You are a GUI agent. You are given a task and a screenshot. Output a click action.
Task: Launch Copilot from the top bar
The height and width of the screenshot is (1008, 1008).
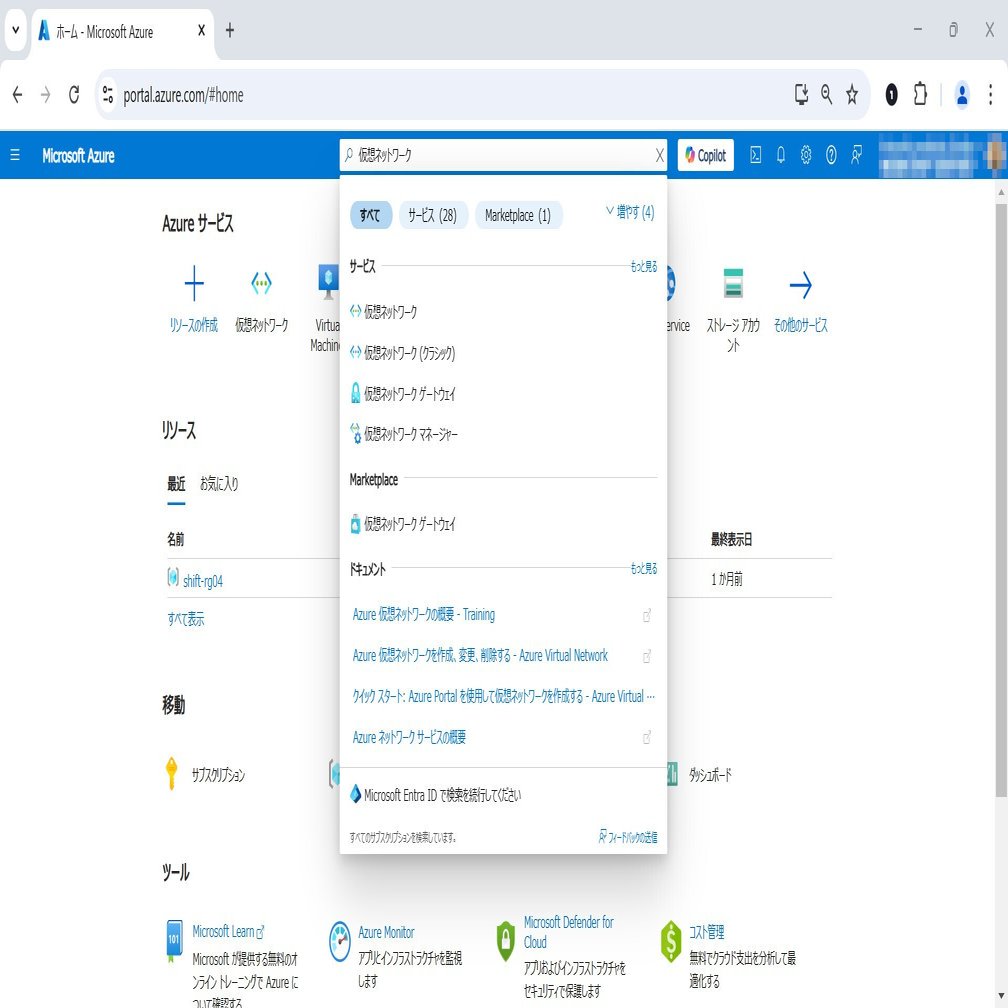[x=704, y=155]
